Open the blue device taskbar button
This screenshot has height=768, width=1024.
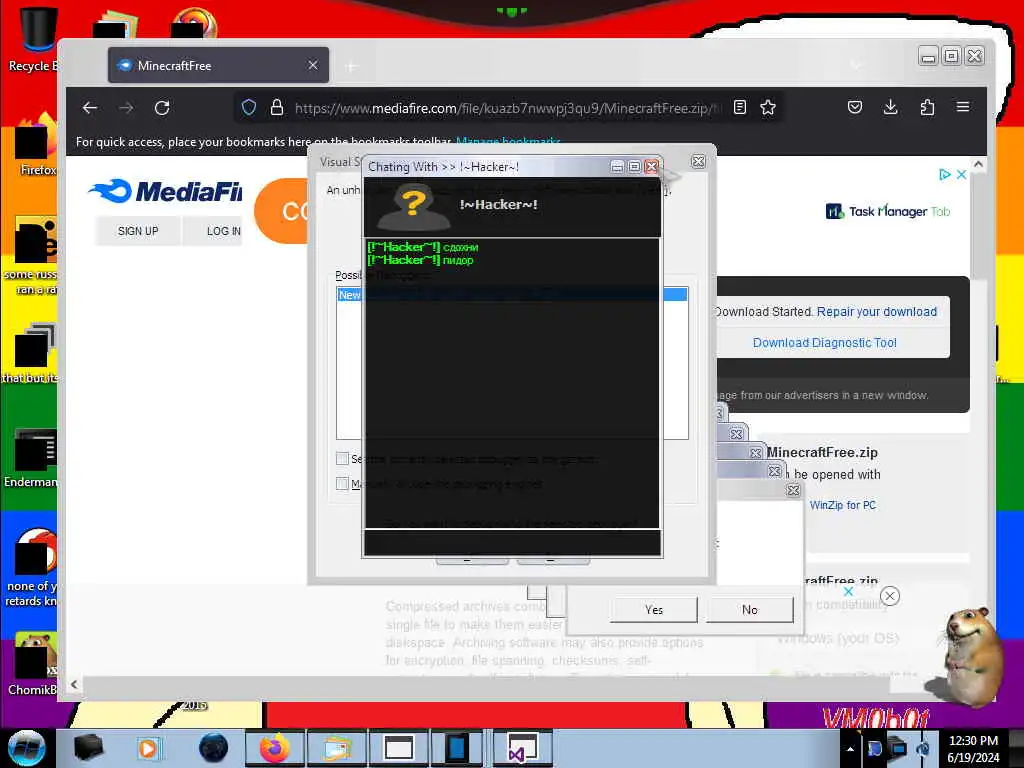coord(457,748)
